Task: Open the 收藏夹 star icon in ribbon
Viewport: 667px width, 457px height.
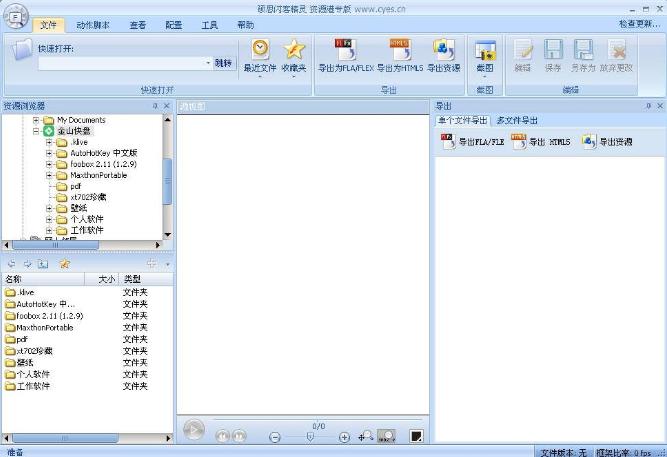Action: point(293,50)
